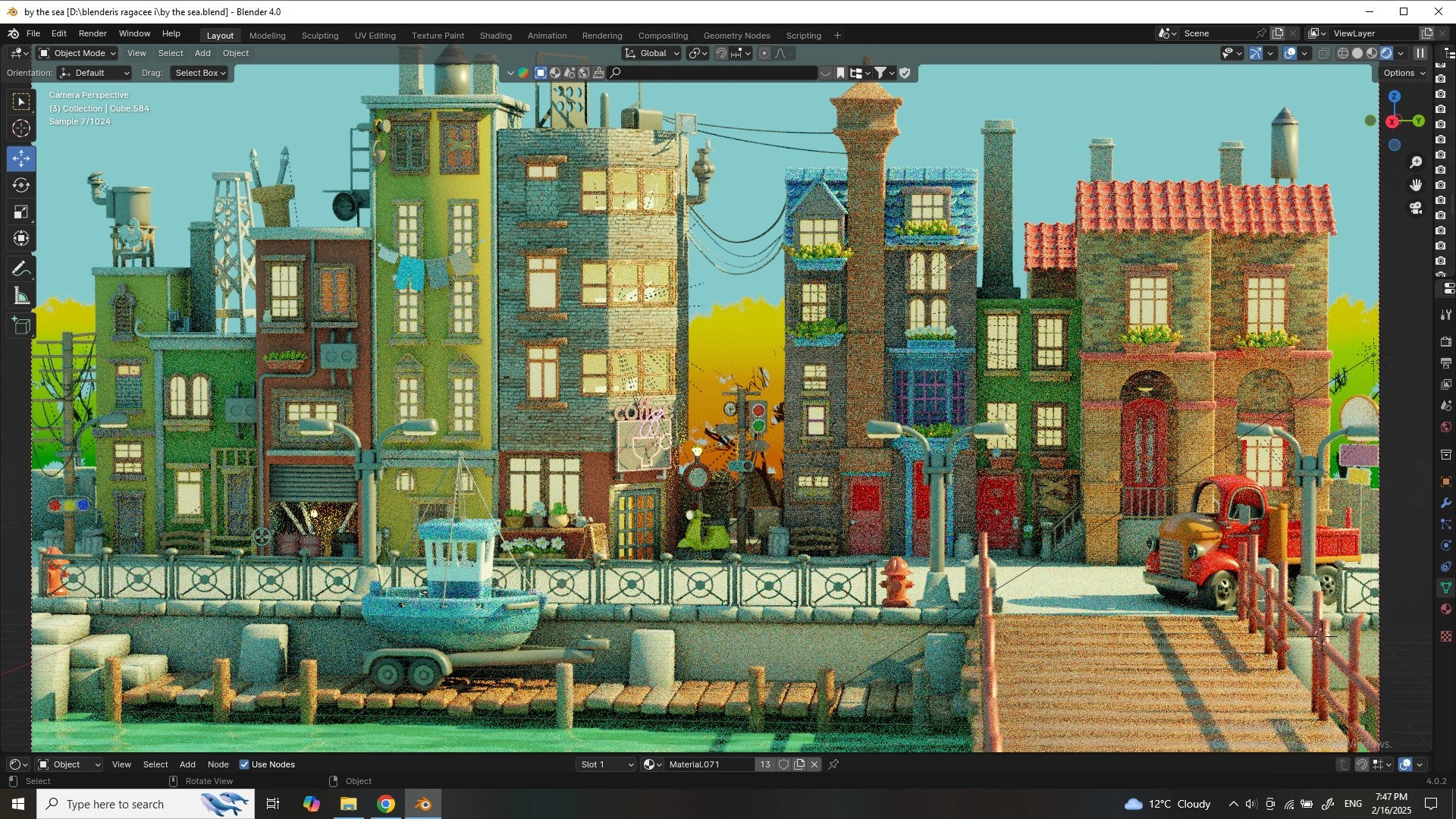
Task: Switch to solid viewport shading
Action: (1357, 53)
